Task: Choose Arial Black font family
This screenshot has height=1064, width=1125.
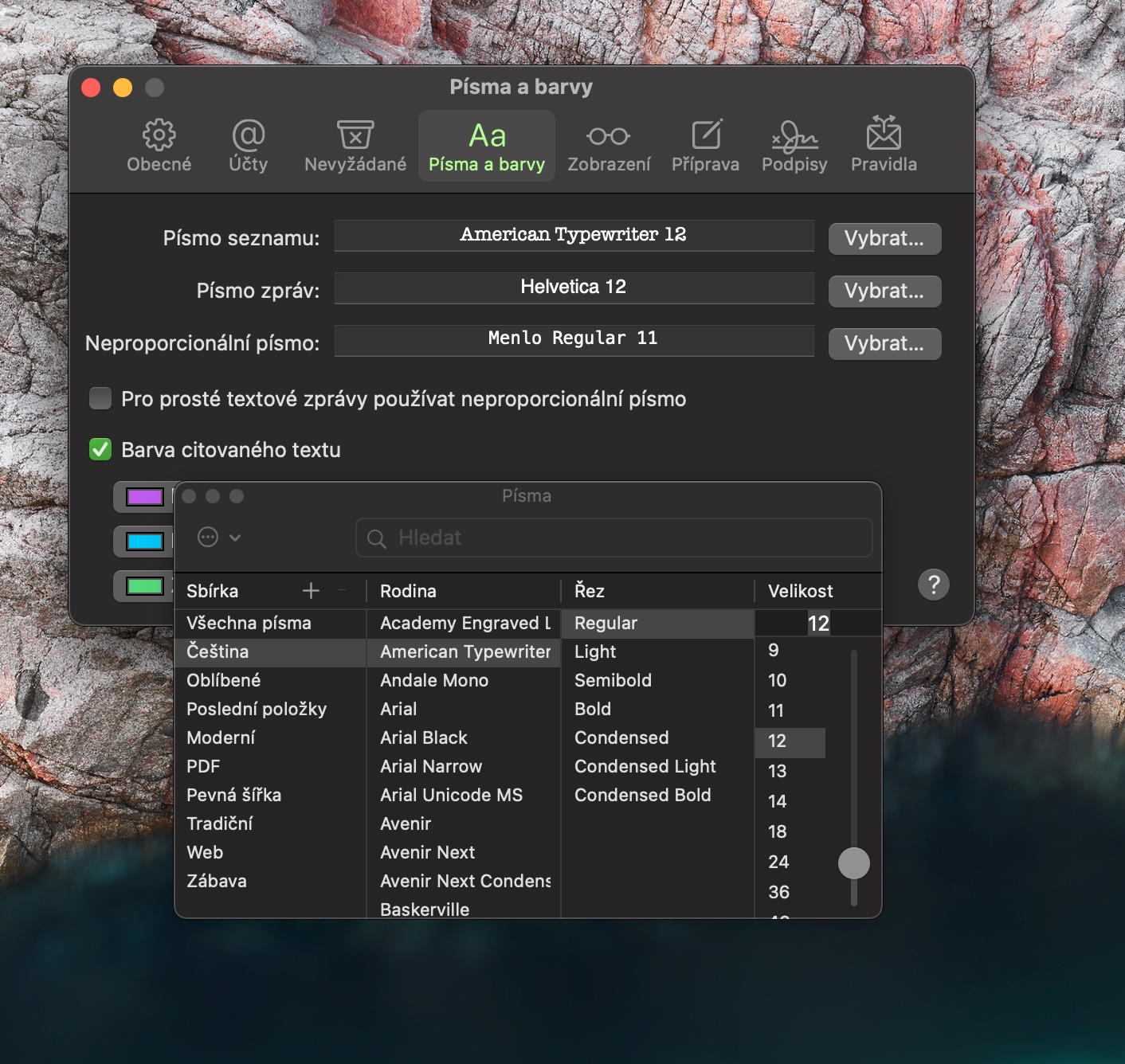Action: pyautogui.click(x=464, y=737)
